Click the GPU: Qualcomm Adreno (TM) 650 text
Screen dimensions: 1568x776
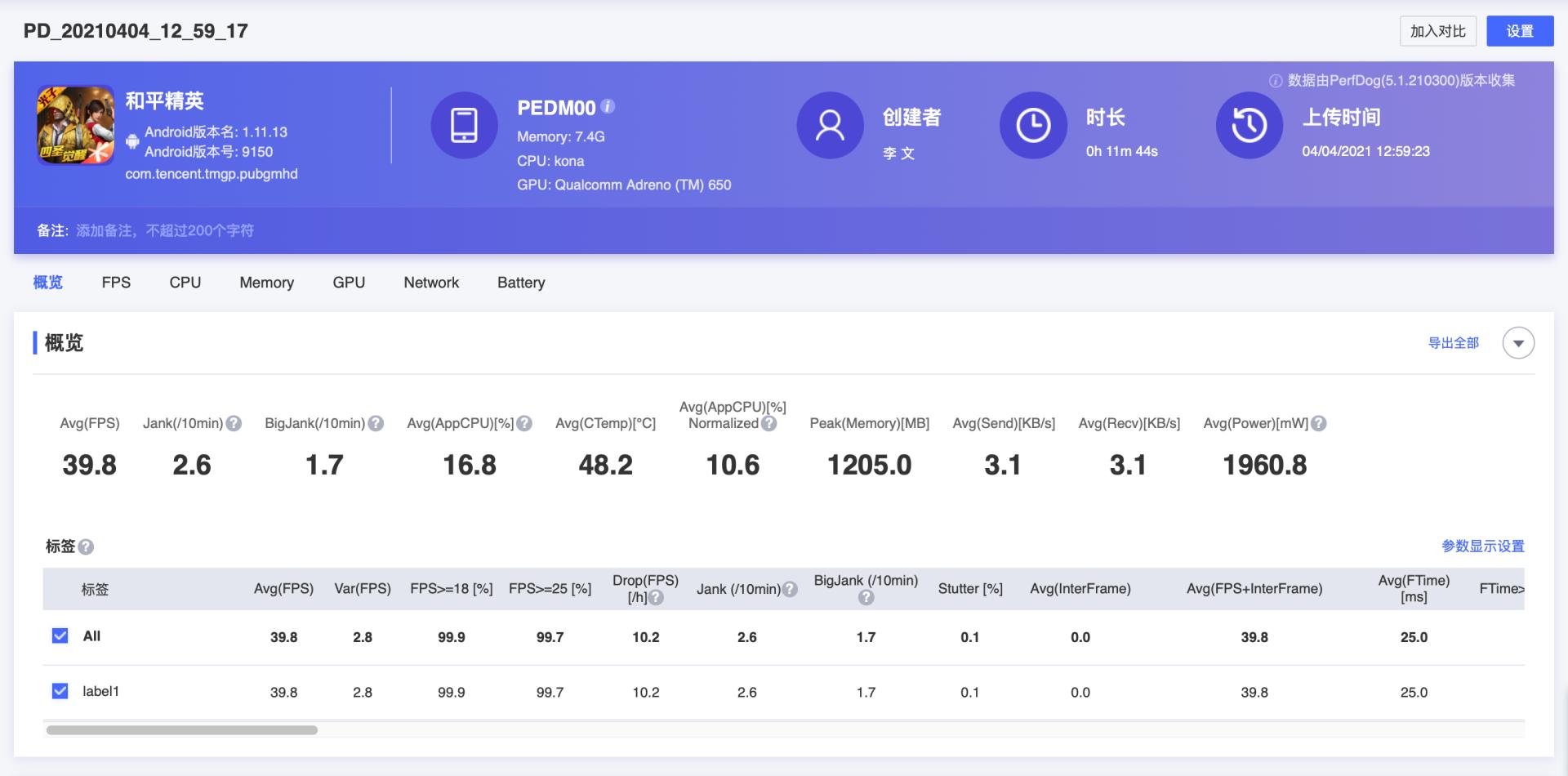coord(624,185)
